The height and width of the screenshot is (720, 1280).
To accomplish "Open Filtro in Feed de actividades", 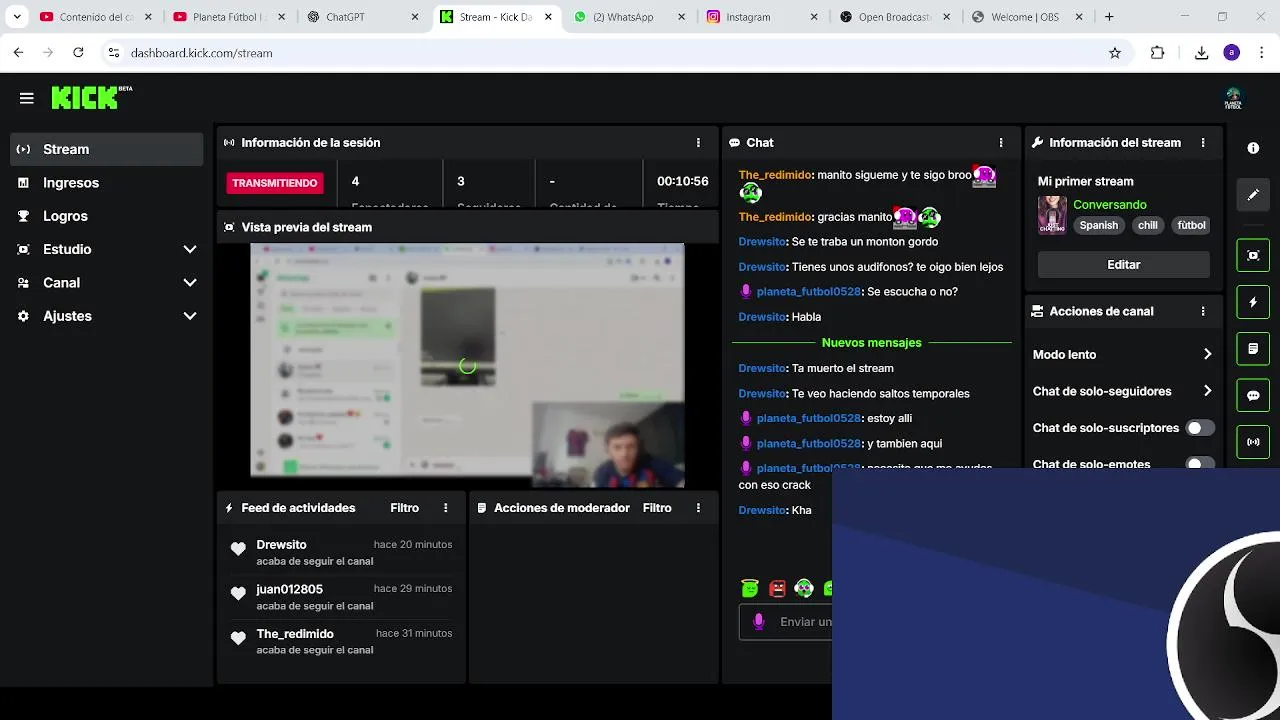I will coord(405,508).
